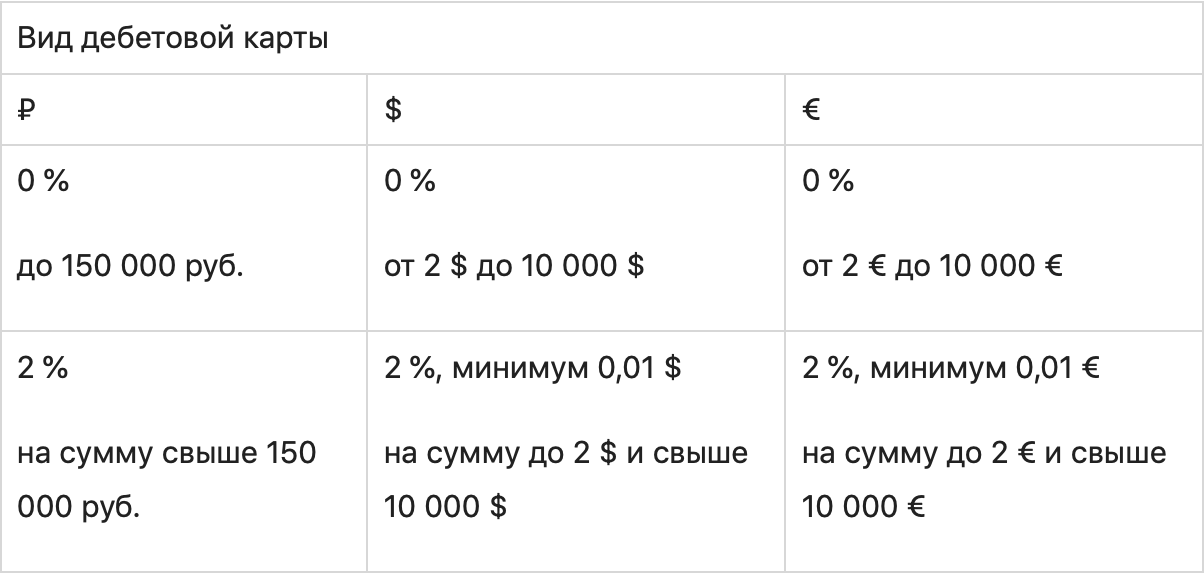
Task: Select the euro € symbol column header
Action: (x=811, y=110)
